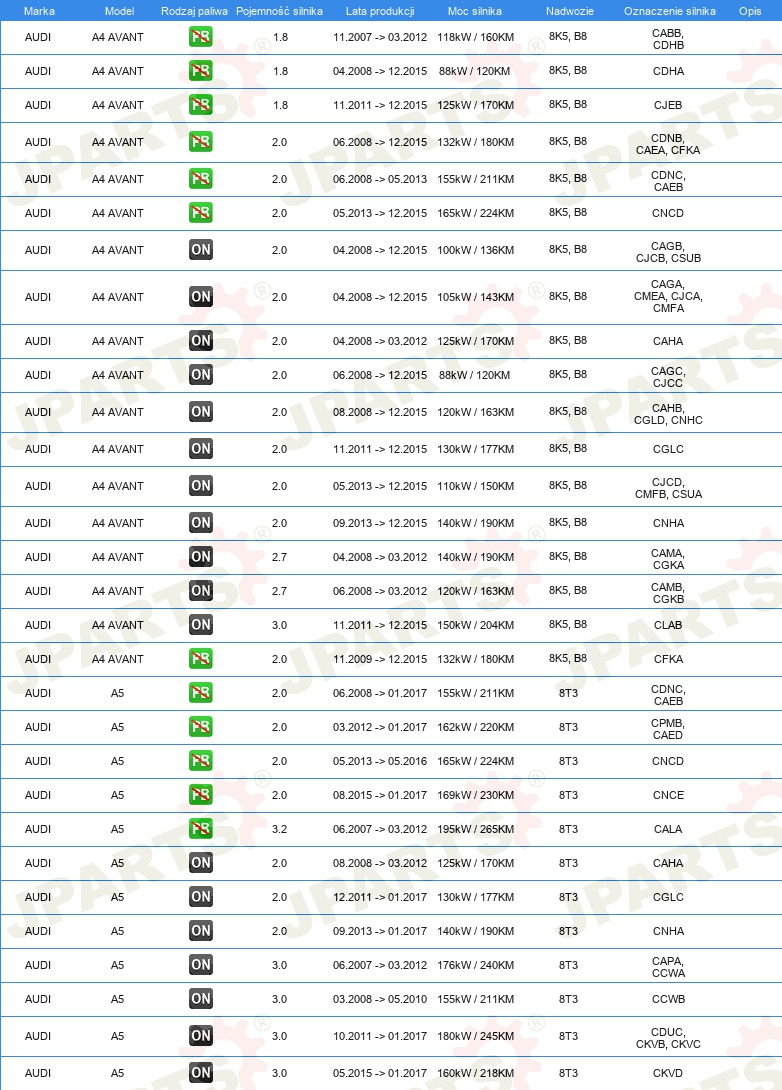Click the petrol fuel icon for CABB, CDHB engine
Screen dimensions: 782x1090
tap(200, 37)
